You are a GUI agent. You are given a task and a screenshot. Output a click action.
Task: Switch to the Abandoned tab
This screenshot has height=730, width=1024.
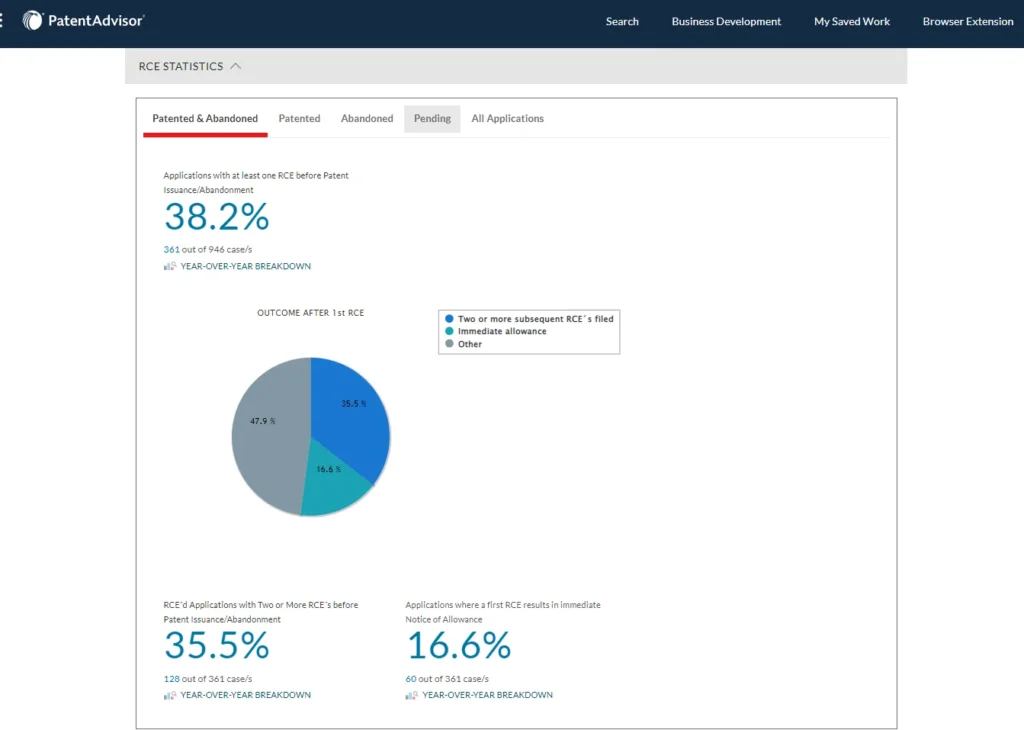(367, 118)
